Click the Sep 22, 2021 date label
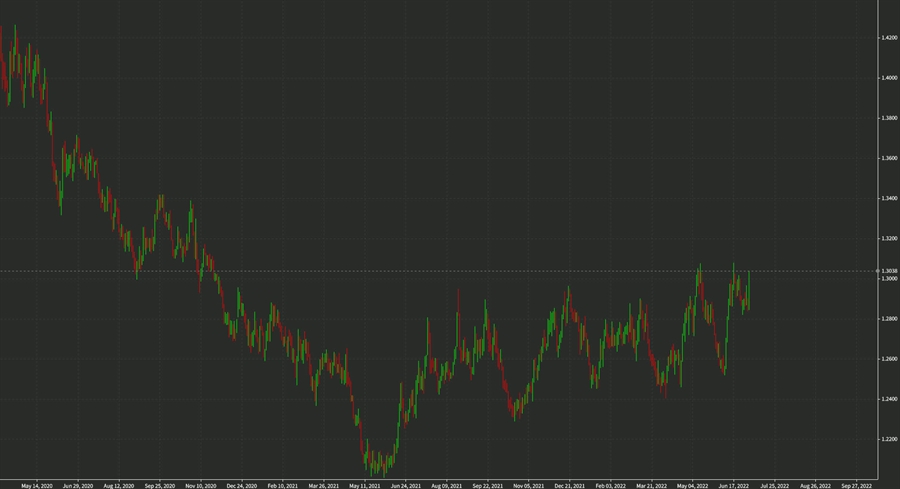Image resolution: width=900 pixels, height=489 pixels. [x=488, y=486]
